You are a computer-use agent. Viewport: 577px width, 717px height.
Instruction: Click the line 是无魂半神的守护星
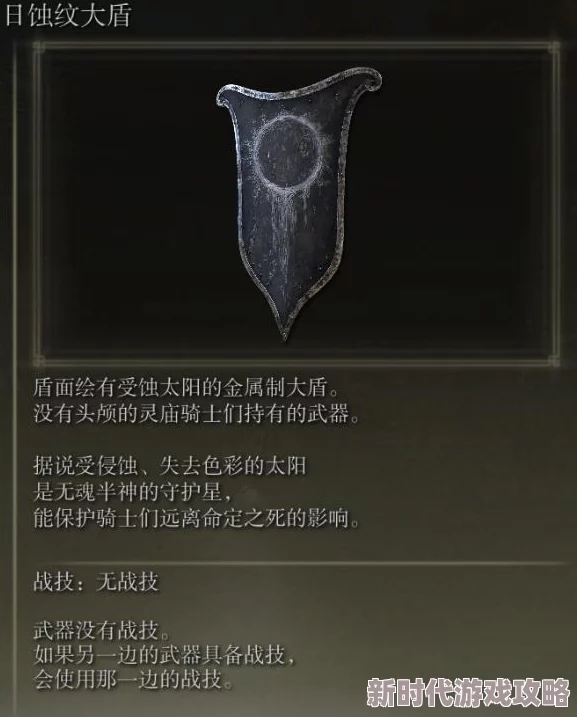point(134,492)
